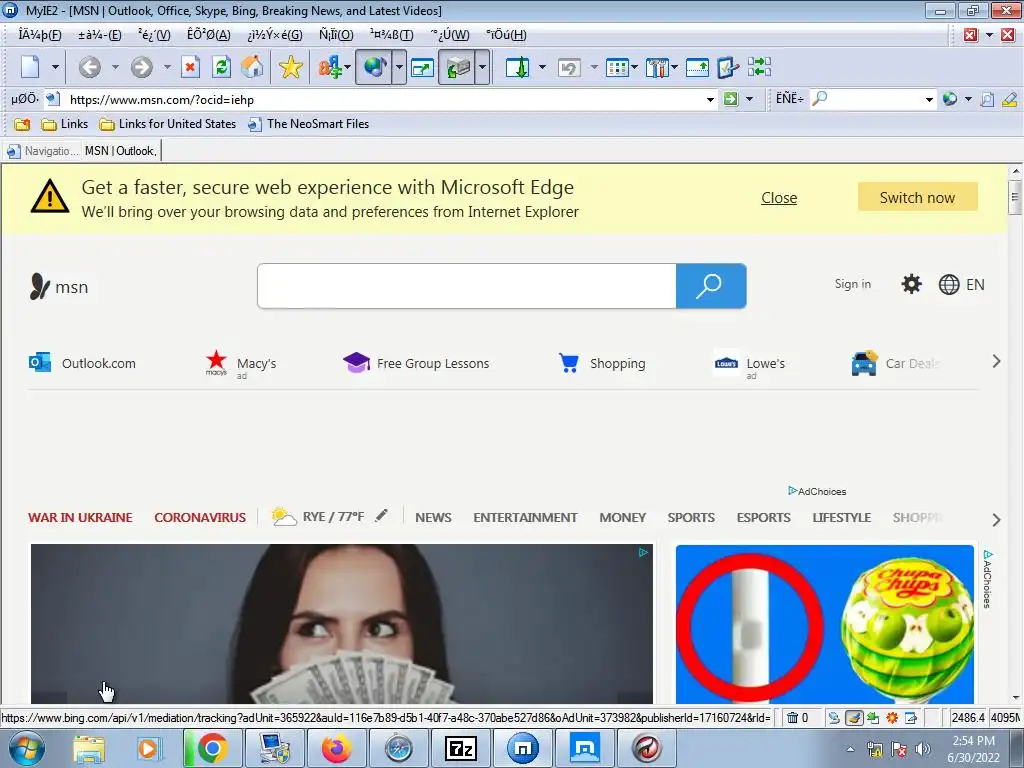Open The NeoSmart Files bookmark
The height and width of the screenshot is (768, 1024).
pos(308,124)
